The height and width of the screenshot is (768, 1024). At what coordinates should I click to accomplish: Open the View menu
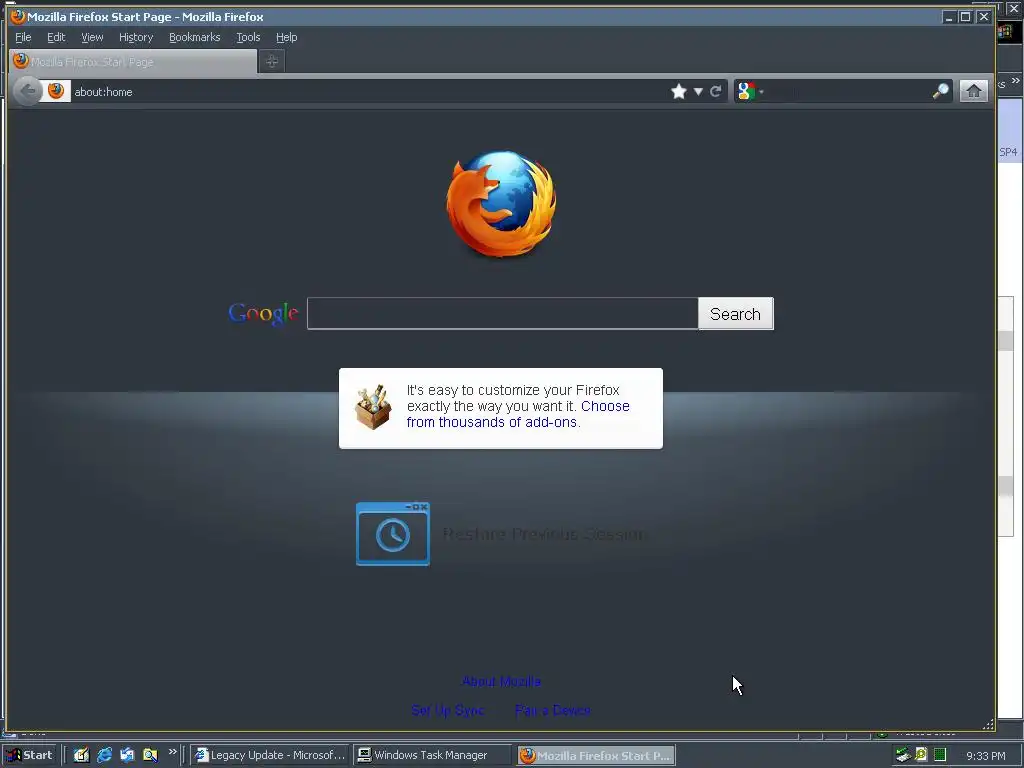(92, 37)
